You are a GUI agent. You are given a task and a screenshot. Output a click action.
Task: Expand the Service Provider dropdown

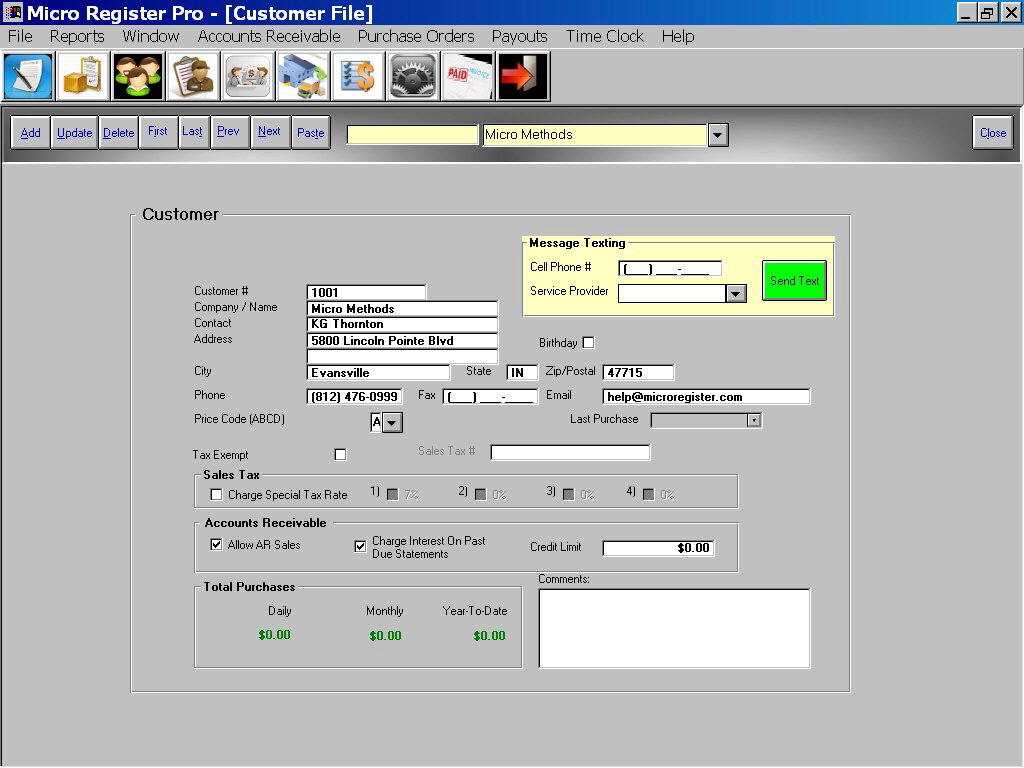click(x=736, y=293)
